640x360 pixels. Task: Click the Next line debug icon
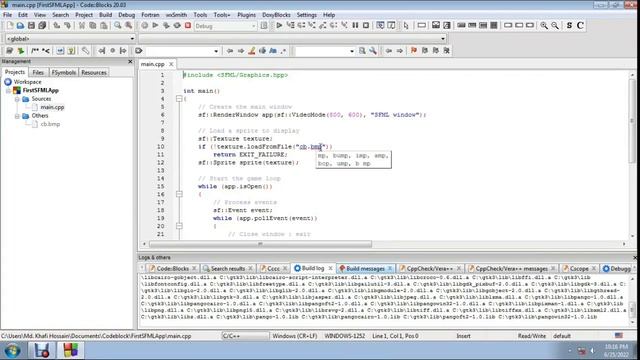coord(301,26)
